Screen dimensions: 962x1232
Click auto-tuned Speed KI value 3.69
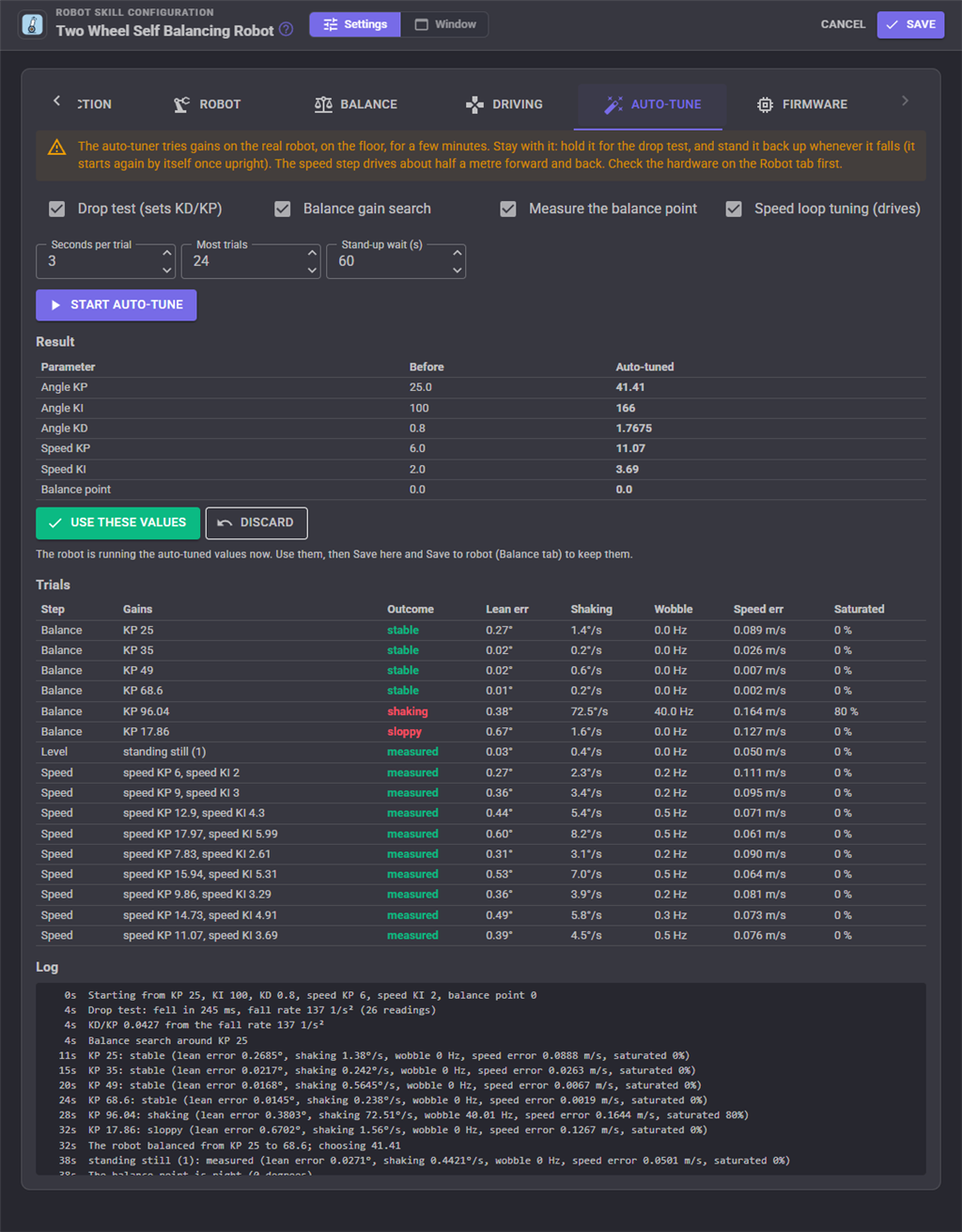(628, 469)
